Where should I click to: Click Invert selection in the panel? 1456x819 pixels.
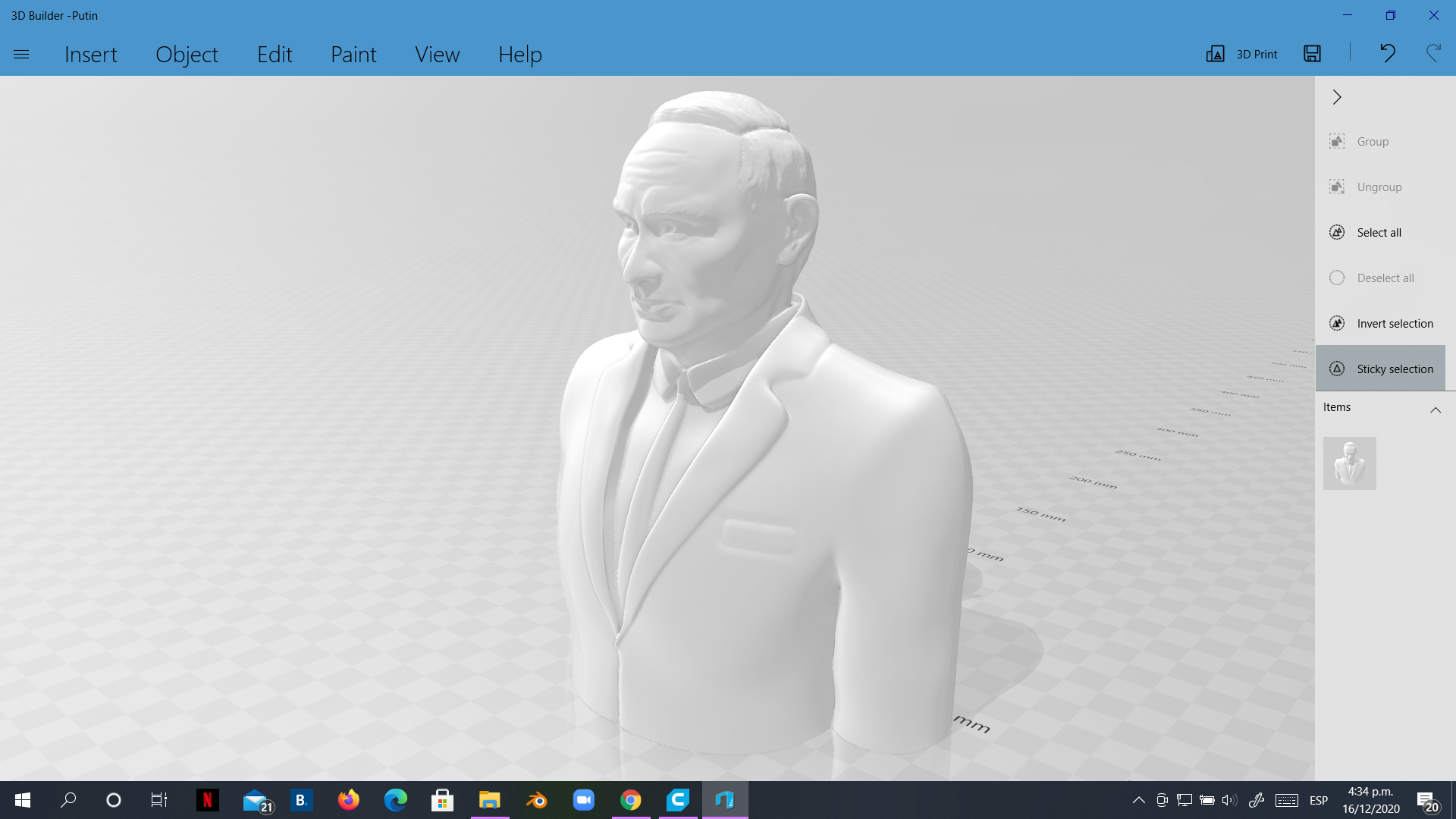(x=1395, y=323)
